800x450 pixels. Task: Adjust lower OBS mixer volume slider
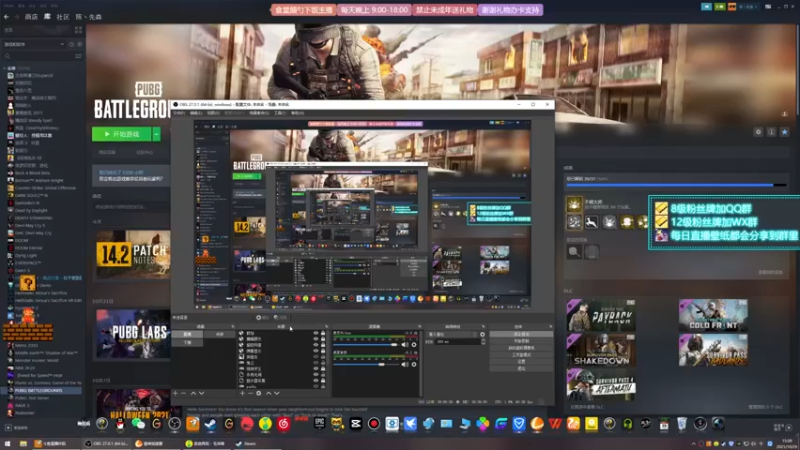click(x=366, y=364)
